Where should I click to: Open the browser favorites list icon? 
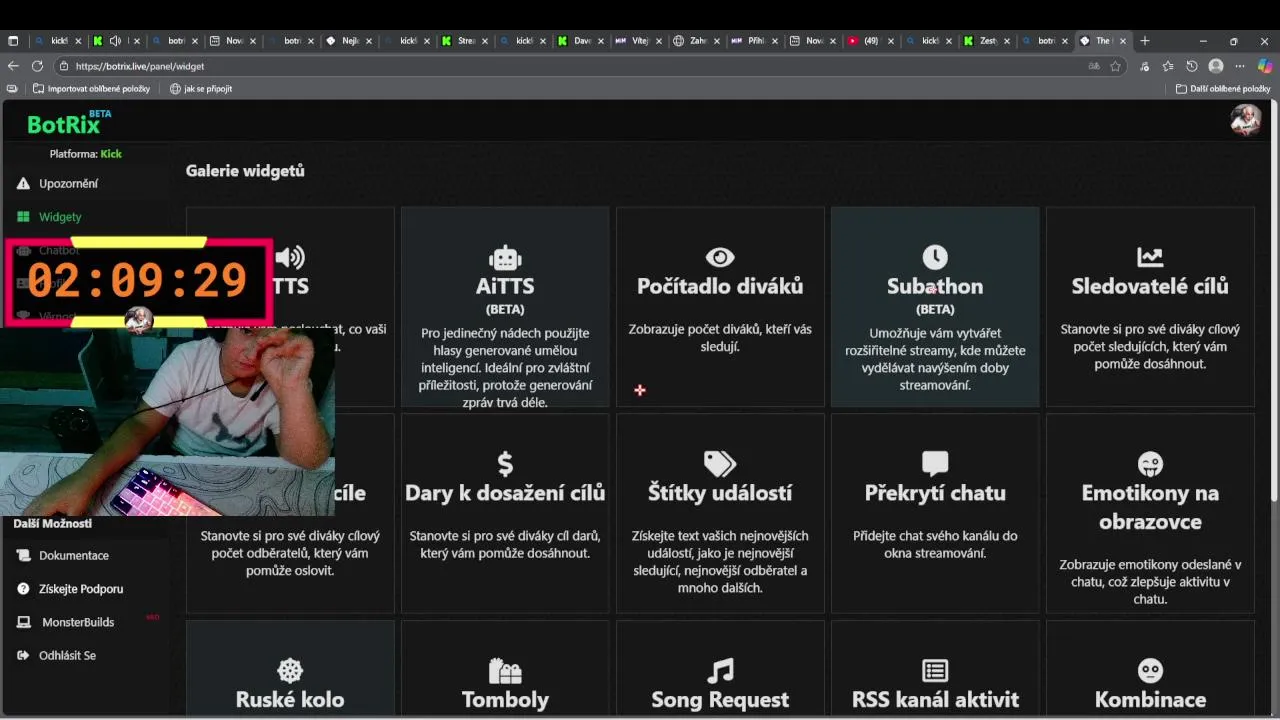coord(1168,66)
